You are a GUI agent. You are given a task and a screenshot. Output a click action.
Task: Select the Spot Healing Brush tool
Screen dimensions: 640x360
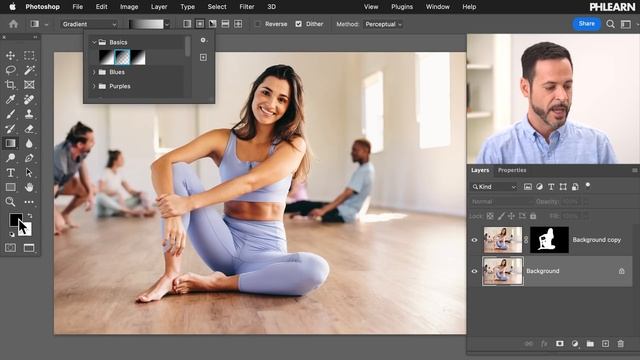[29, 99]
